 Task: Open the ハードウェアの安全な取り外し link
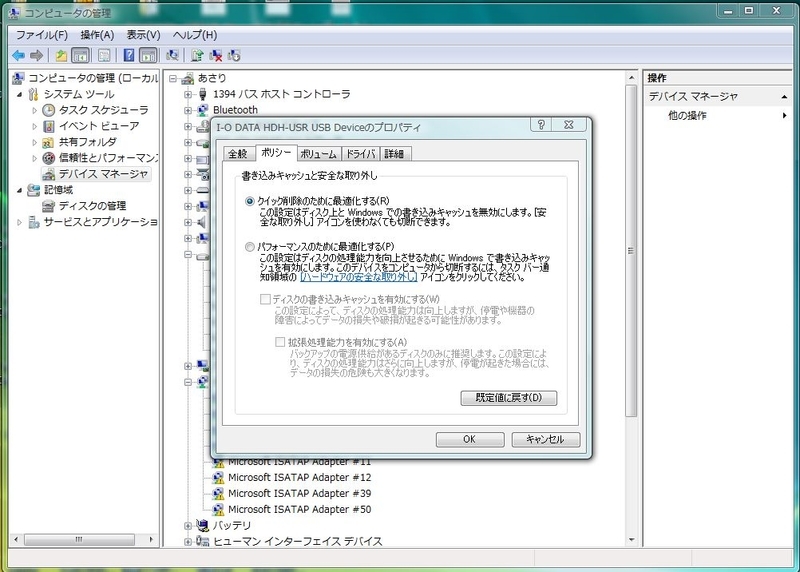click(359, 277)
